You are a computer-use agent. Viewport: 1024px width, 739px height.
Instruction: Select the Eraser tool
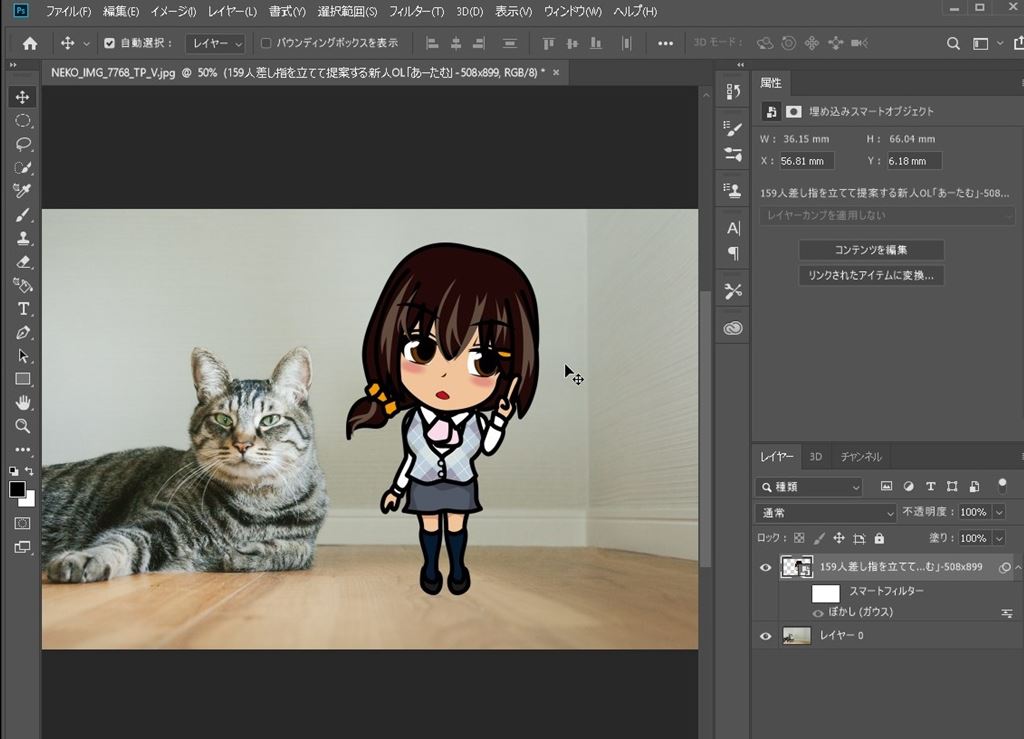click(x=23, y=262)
